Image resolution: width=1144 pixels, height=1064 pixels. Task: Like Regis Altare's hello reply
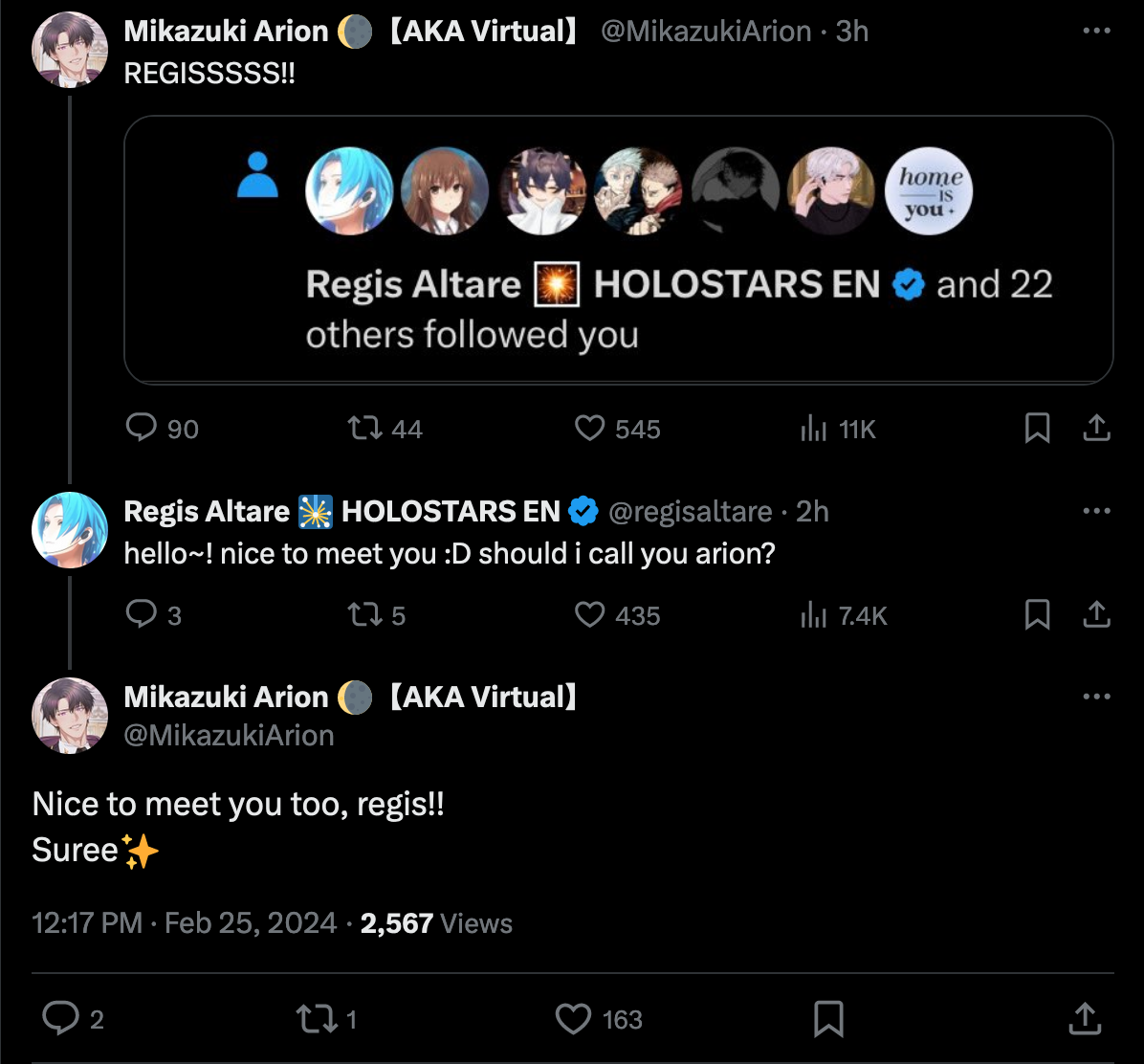coord(589,614)
